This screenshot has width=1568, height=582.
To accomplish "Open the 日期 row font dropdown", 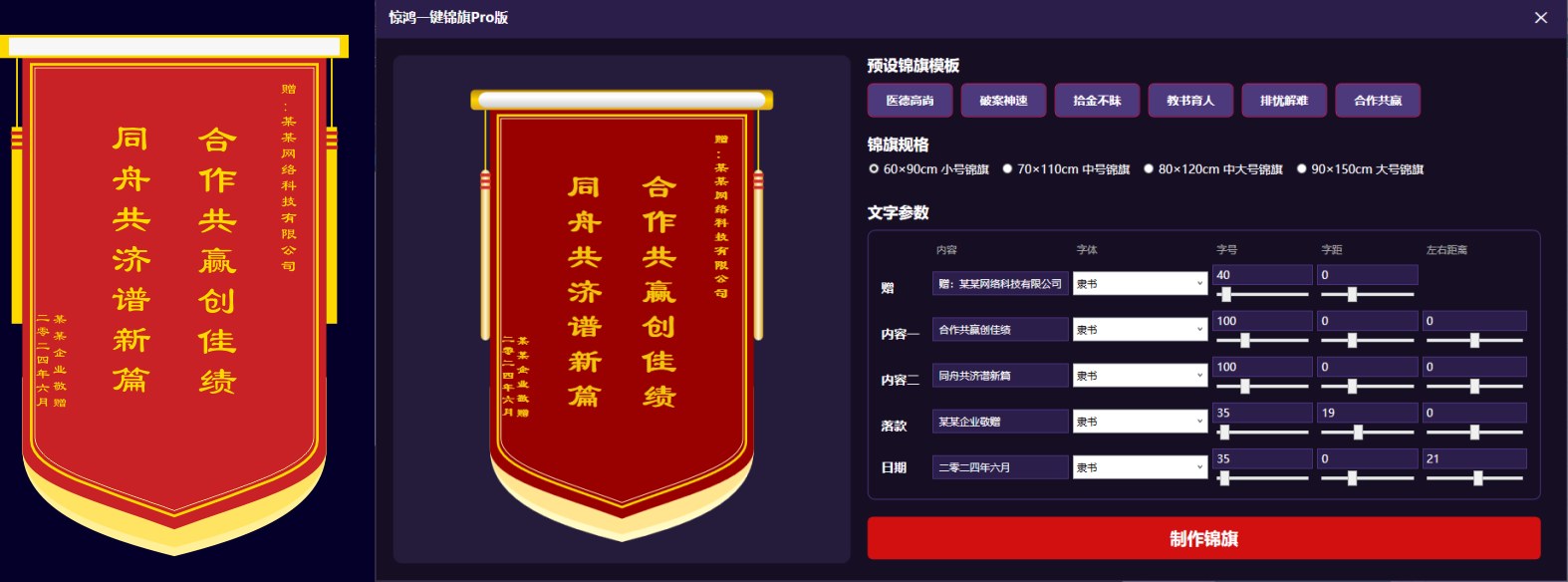I will (1140, 467).
